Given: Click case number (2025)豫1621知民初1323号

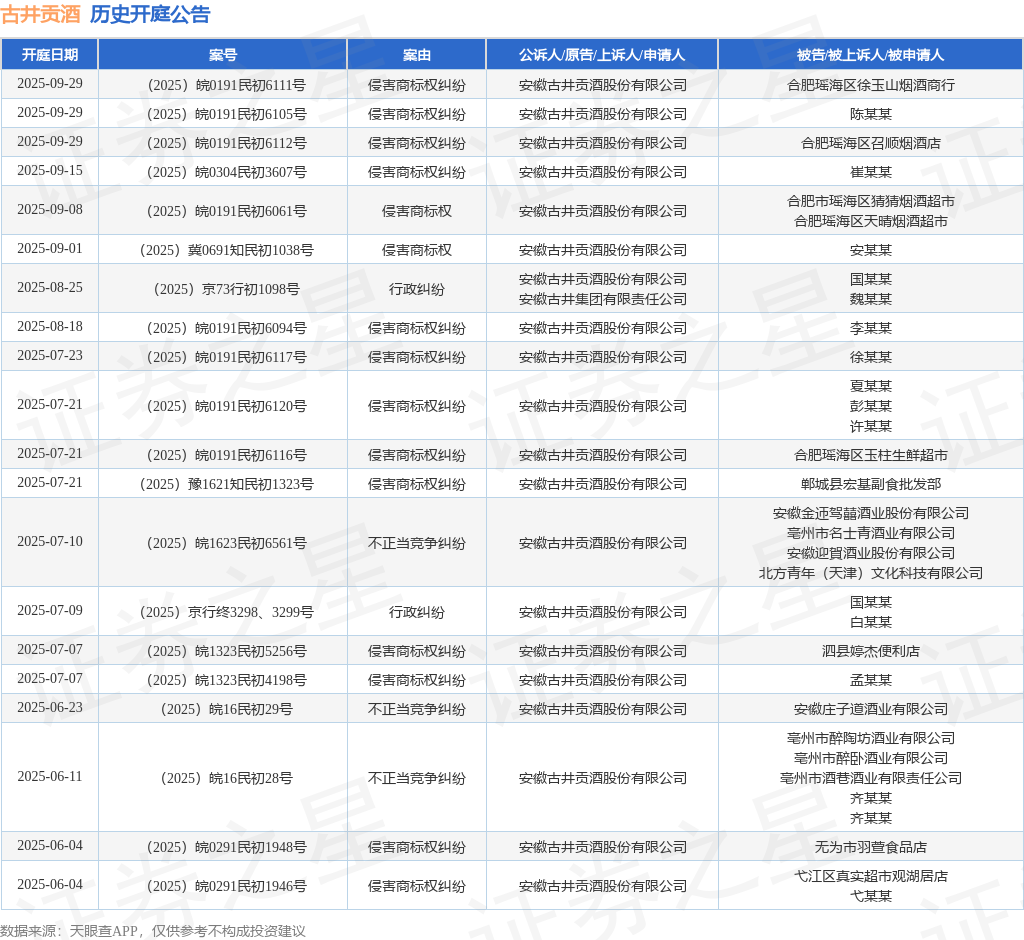Looking at the screenshot, I should point(227,484).
